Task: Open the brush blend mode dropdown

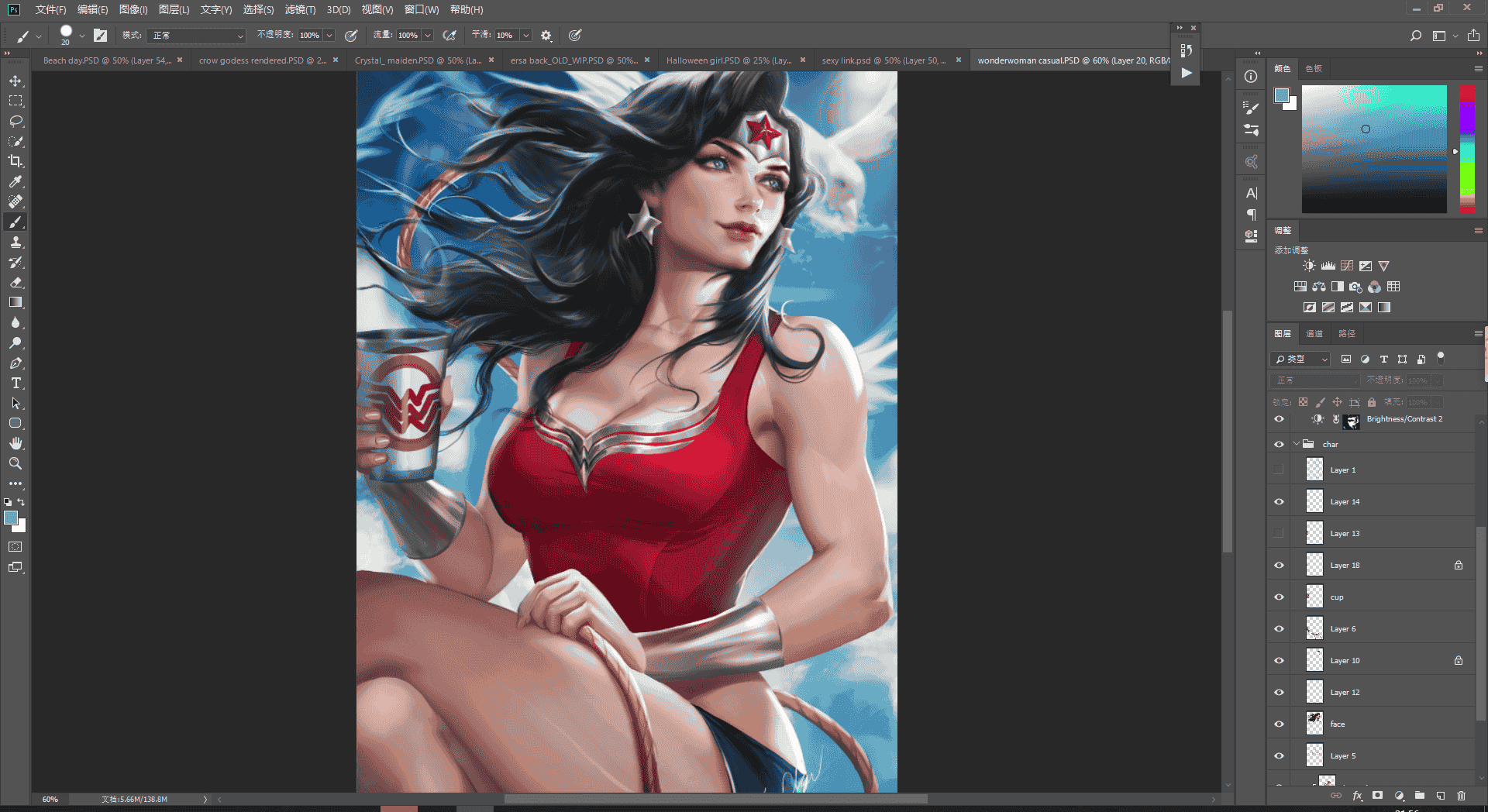Action: 195,36
